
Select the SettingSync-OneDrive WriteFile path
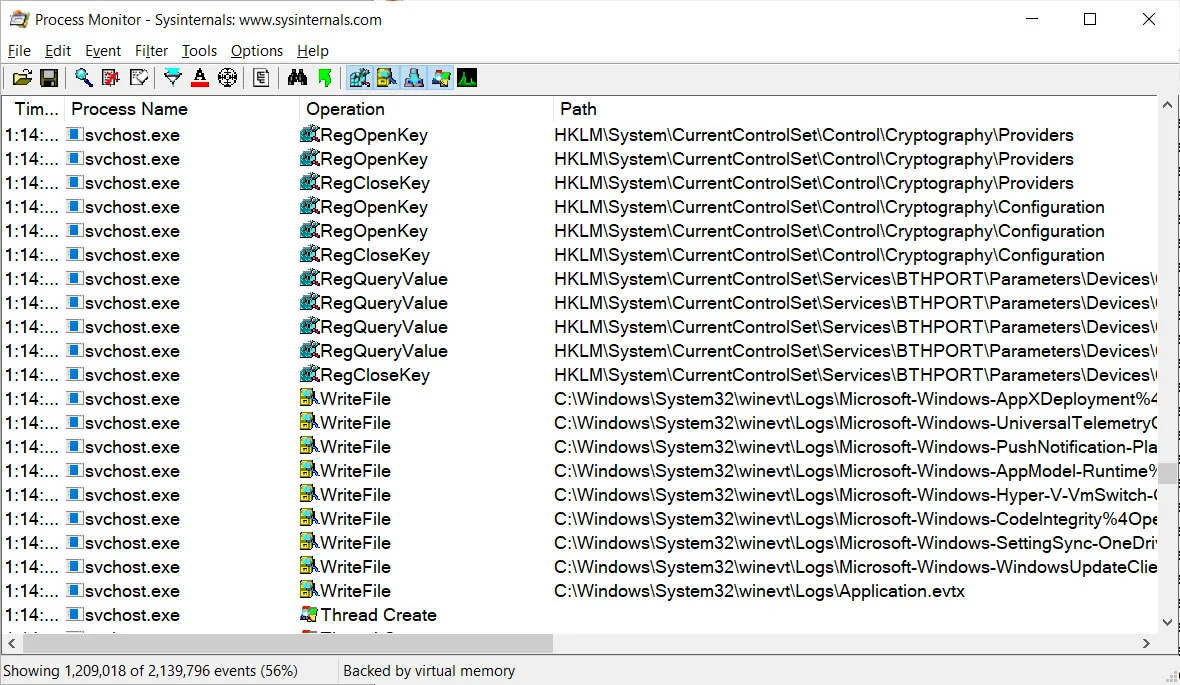856,543
